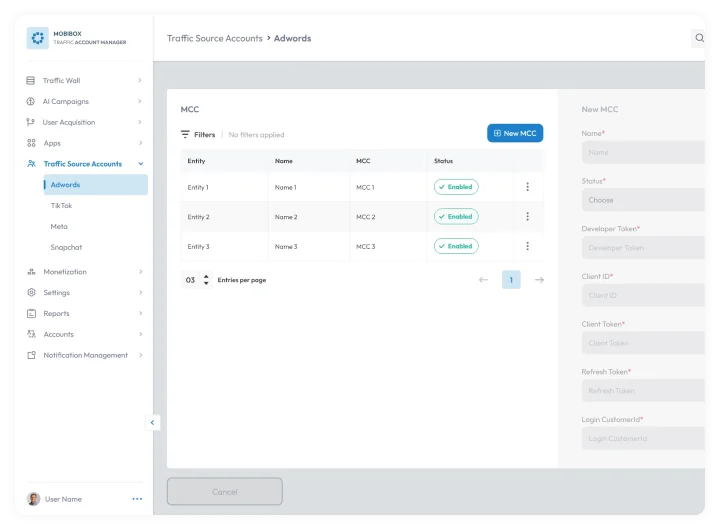Go to next page arrow
720x530 pixels.
click(x=539, y=280)
